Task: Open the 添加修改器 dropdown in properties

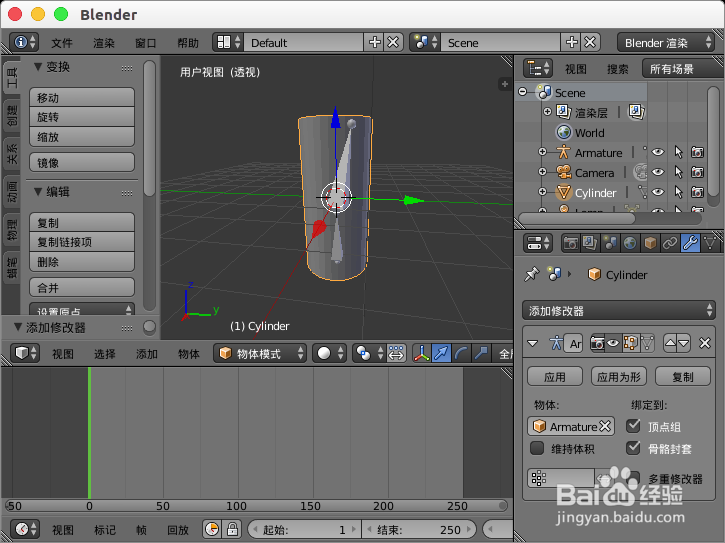Action: [x=619, y=310]
